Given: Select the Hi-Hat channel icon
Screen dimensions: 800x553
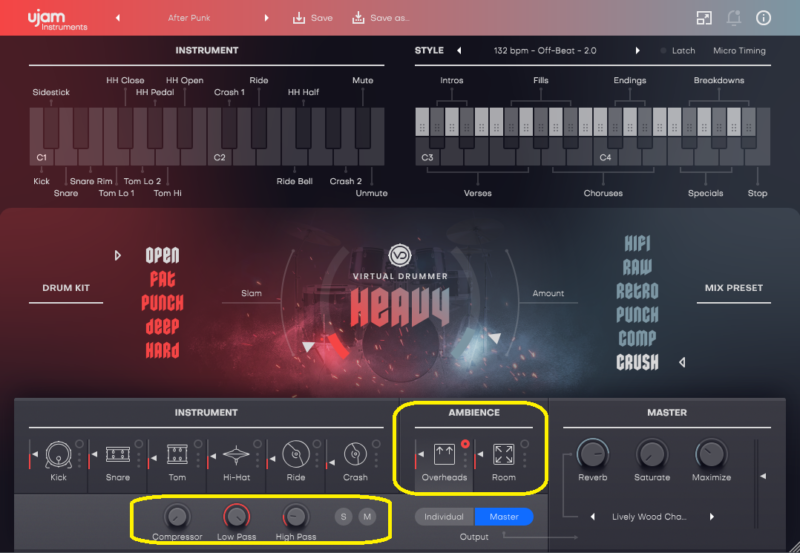Looking at the screenshot, I should (237, 455).
